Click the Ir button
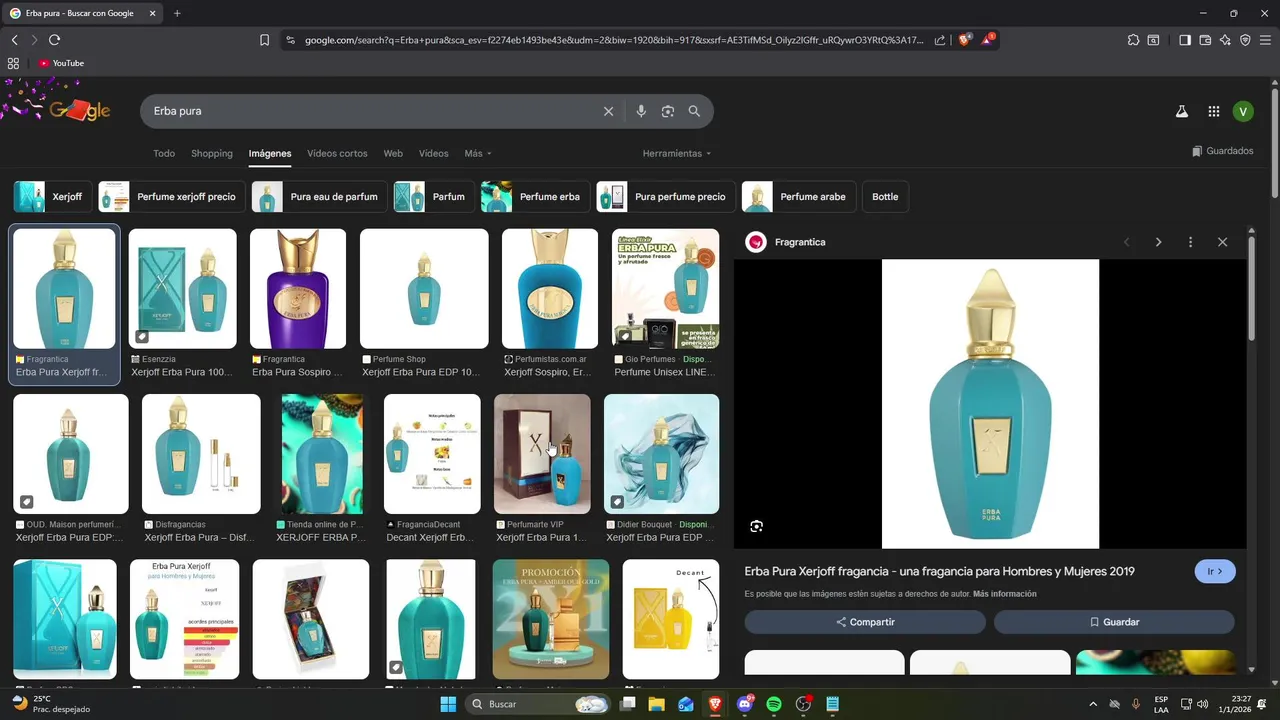 (1215, 572)
